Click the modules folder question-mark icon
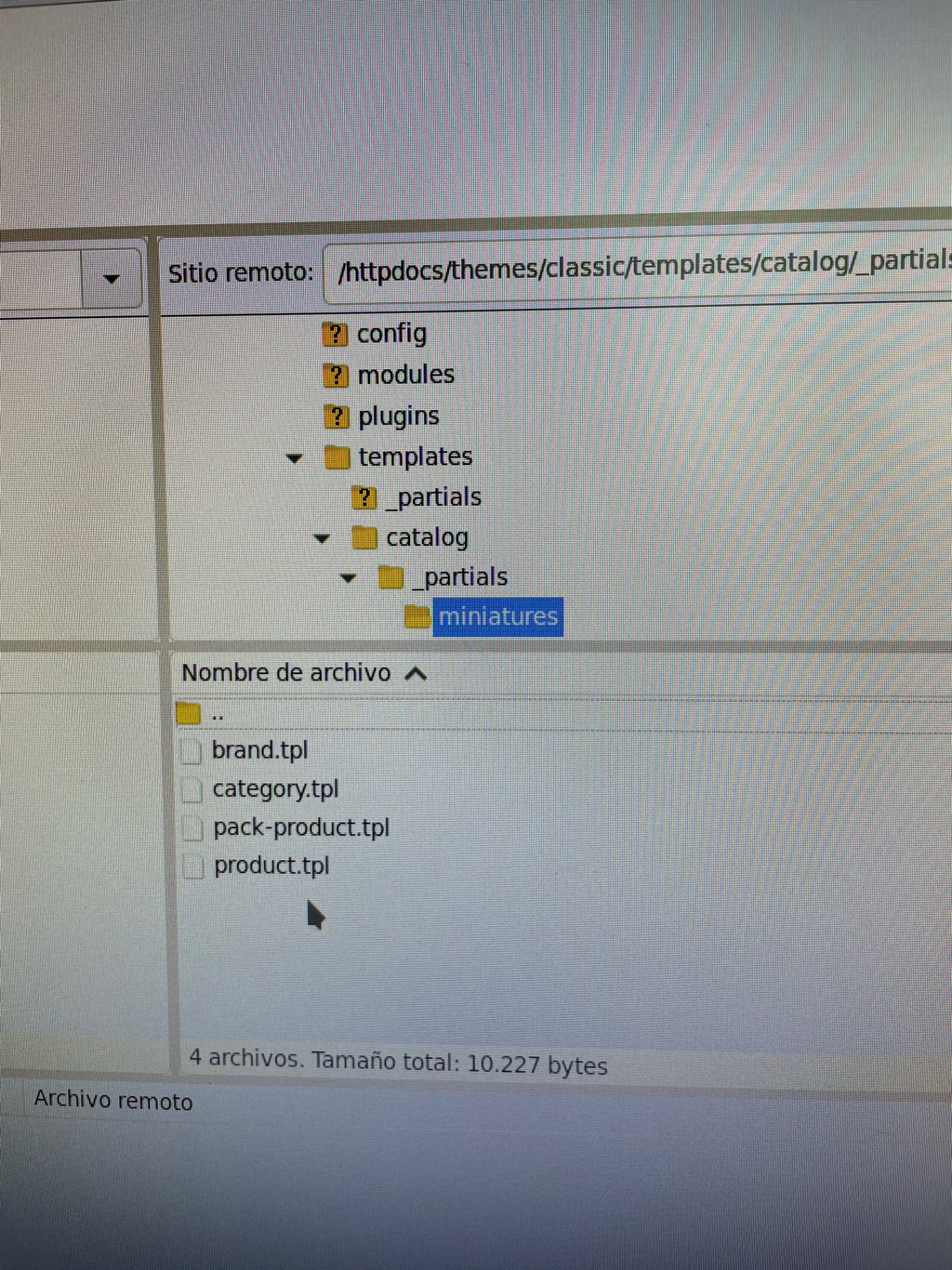 (336, 376)
